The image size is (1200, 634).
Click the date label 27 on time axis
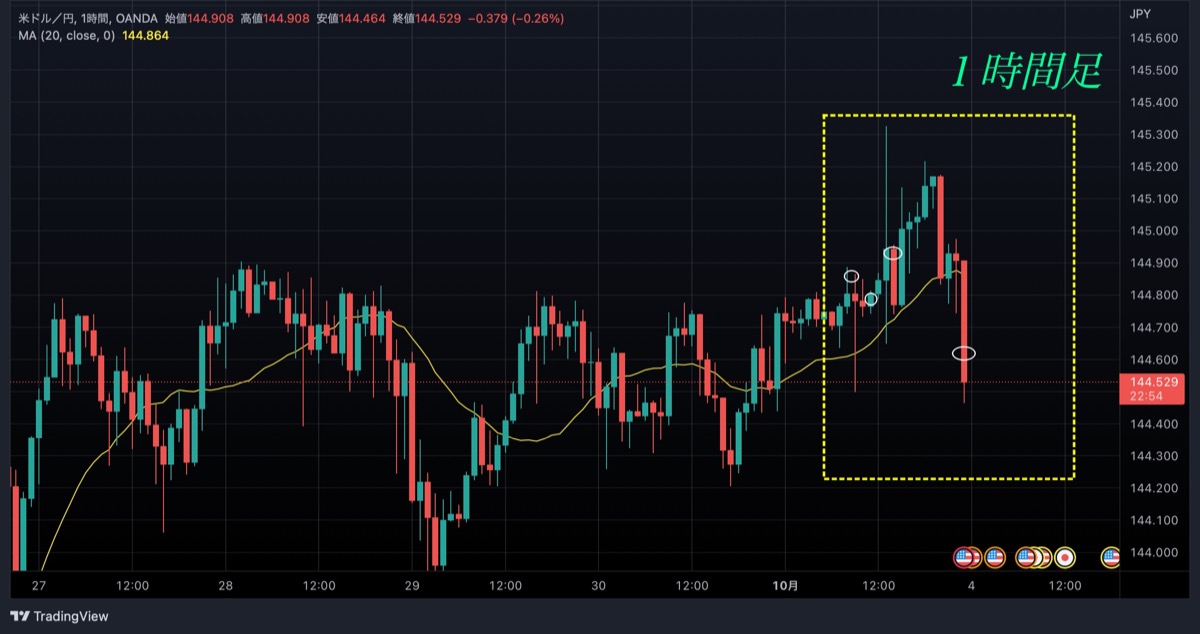tap(39, 586)
